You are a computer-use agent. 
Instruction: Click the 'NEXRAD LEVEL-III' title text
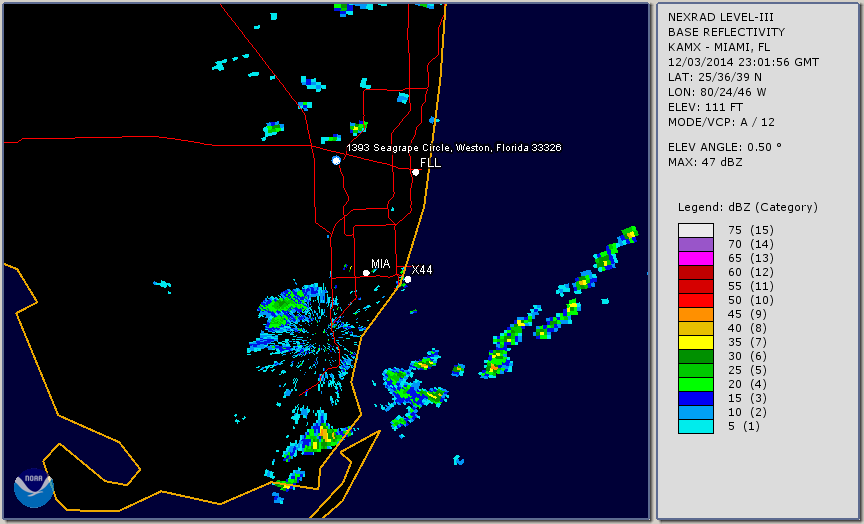[721, 18]
